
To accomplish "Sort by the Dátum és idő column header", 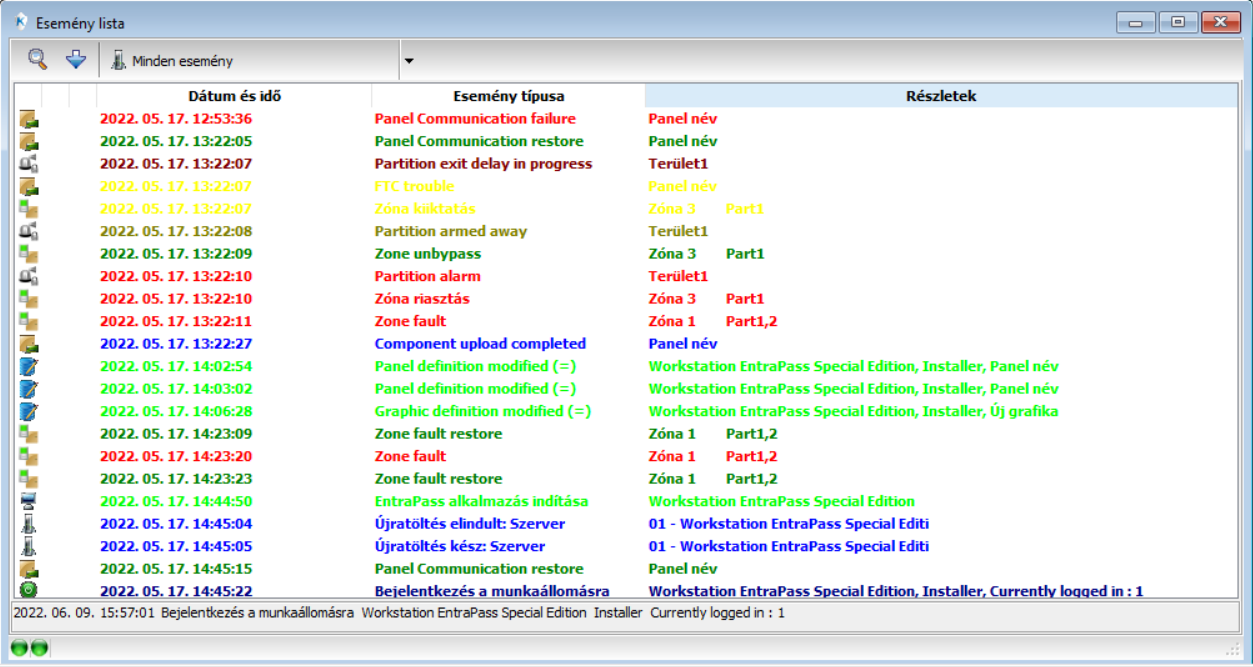I will pos(234,96).
